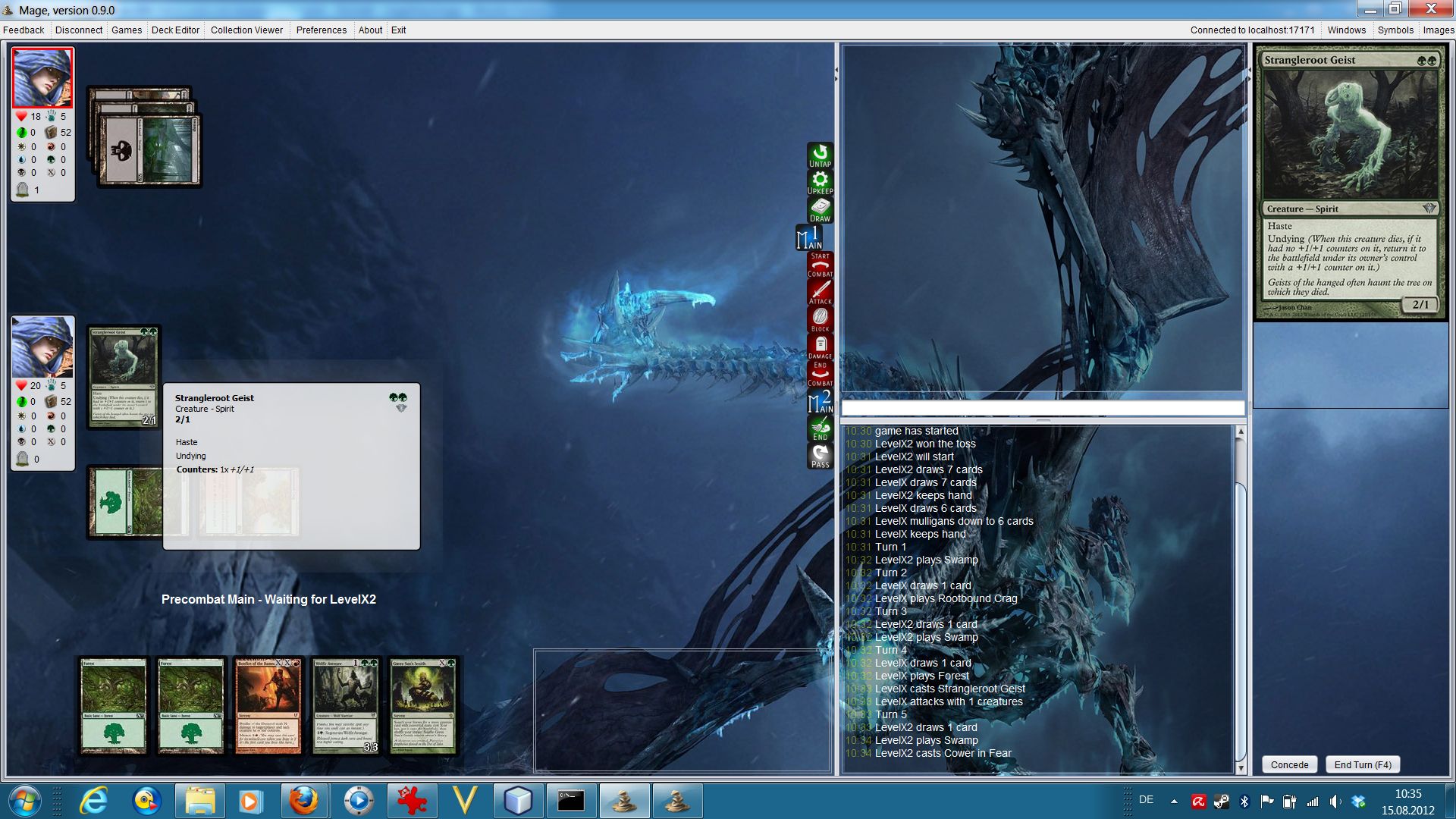1456x819 pixels.
Task: Click the Concede button
Action: click(x=1289, y=764)
